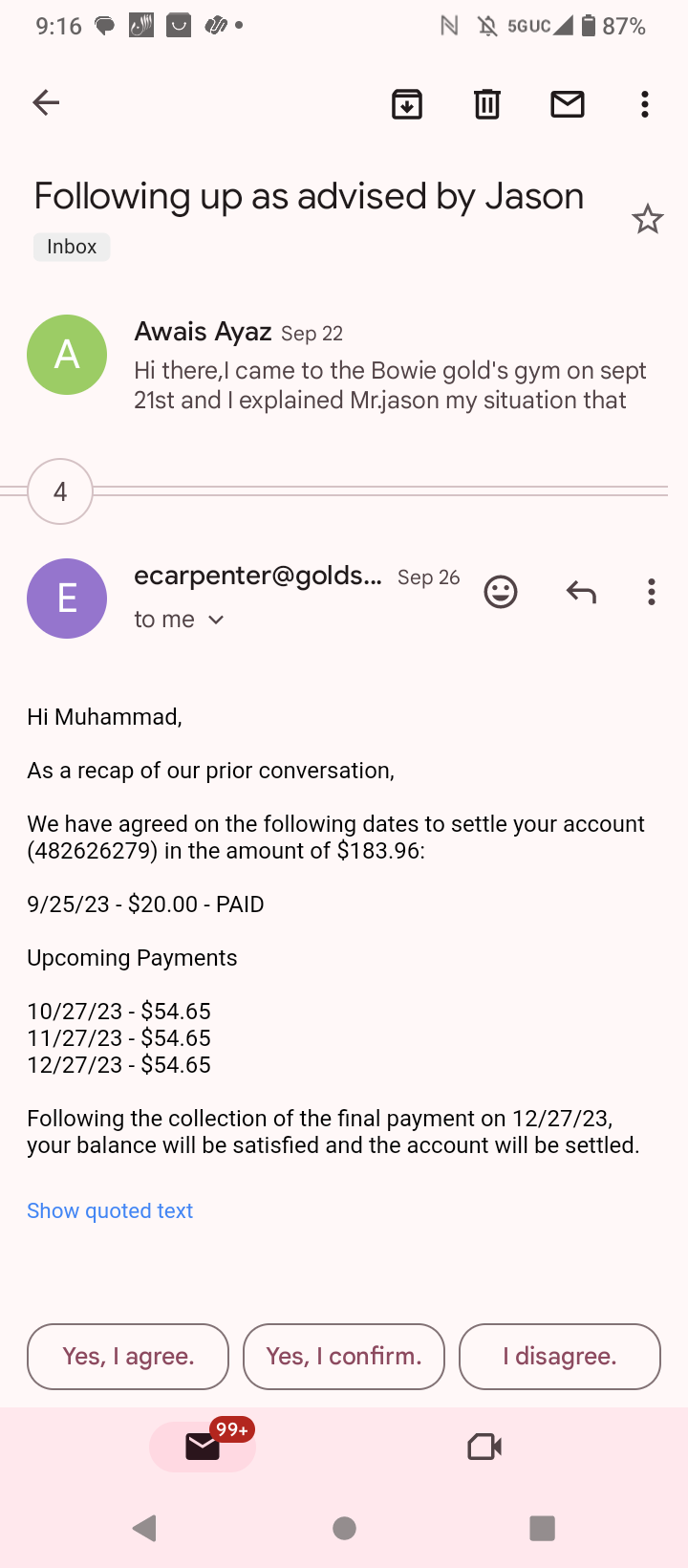This screenshot has width=688, height=1568.
Task: Tap the Inbox label chip
Action: [x=72, y=247]
